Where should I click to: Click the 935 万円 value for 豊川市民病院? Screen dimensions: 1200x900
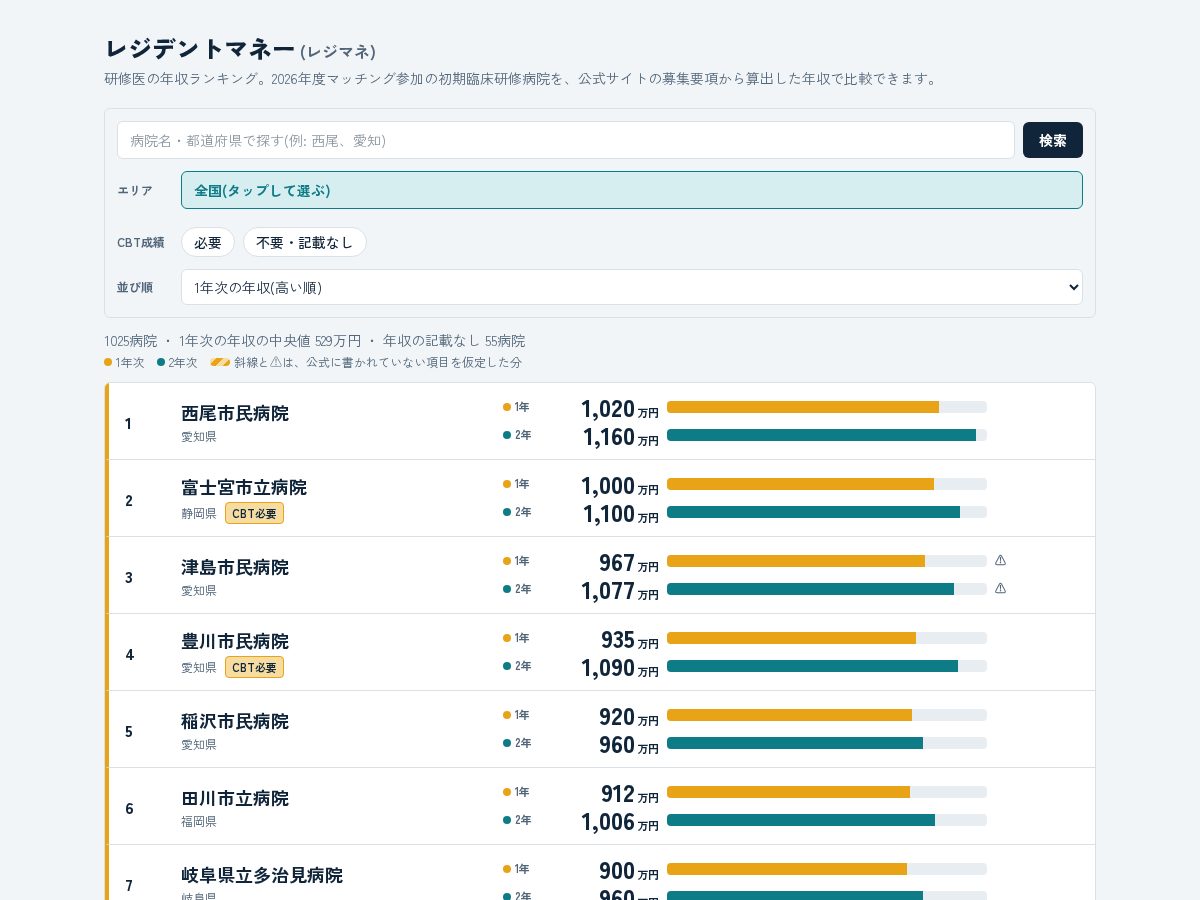point(629,640)
